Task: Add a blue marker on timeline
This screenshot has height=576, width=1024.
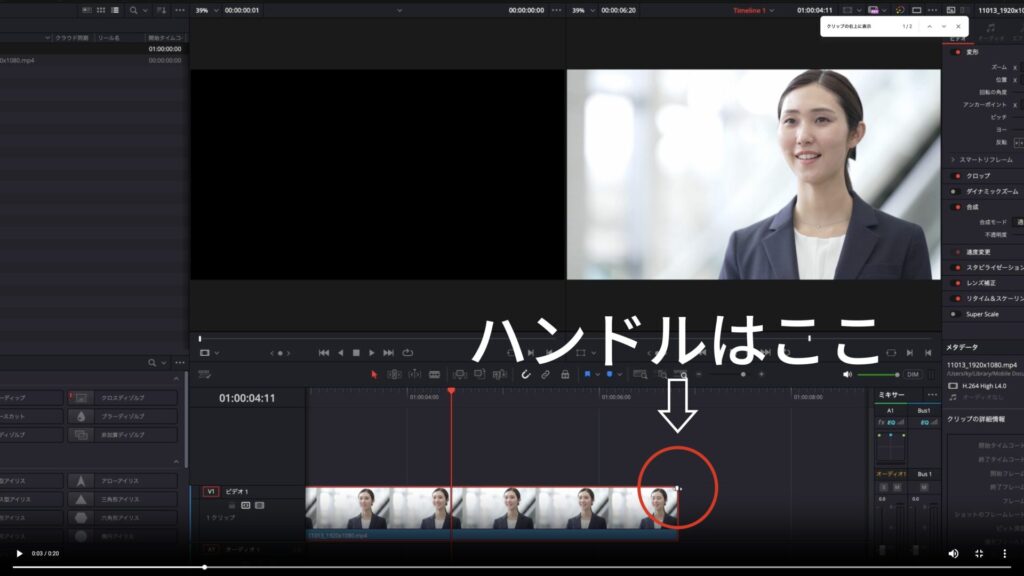Action: [x=609, y=375]
